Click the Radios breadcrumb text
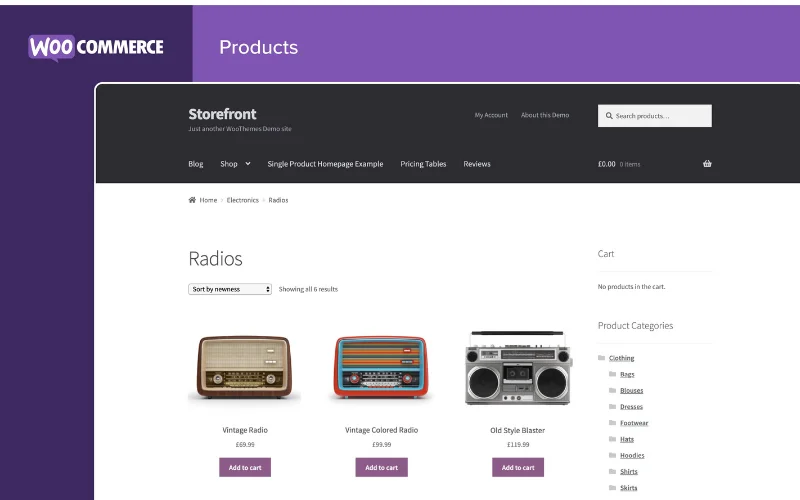Viewport: 800px width, 500px height. coord(279,201)
